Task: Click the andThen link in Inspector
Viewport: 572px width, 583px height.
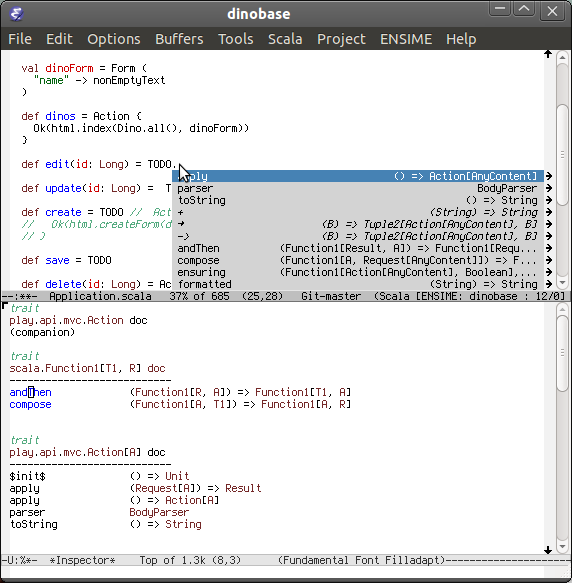Action: [30, 392]
